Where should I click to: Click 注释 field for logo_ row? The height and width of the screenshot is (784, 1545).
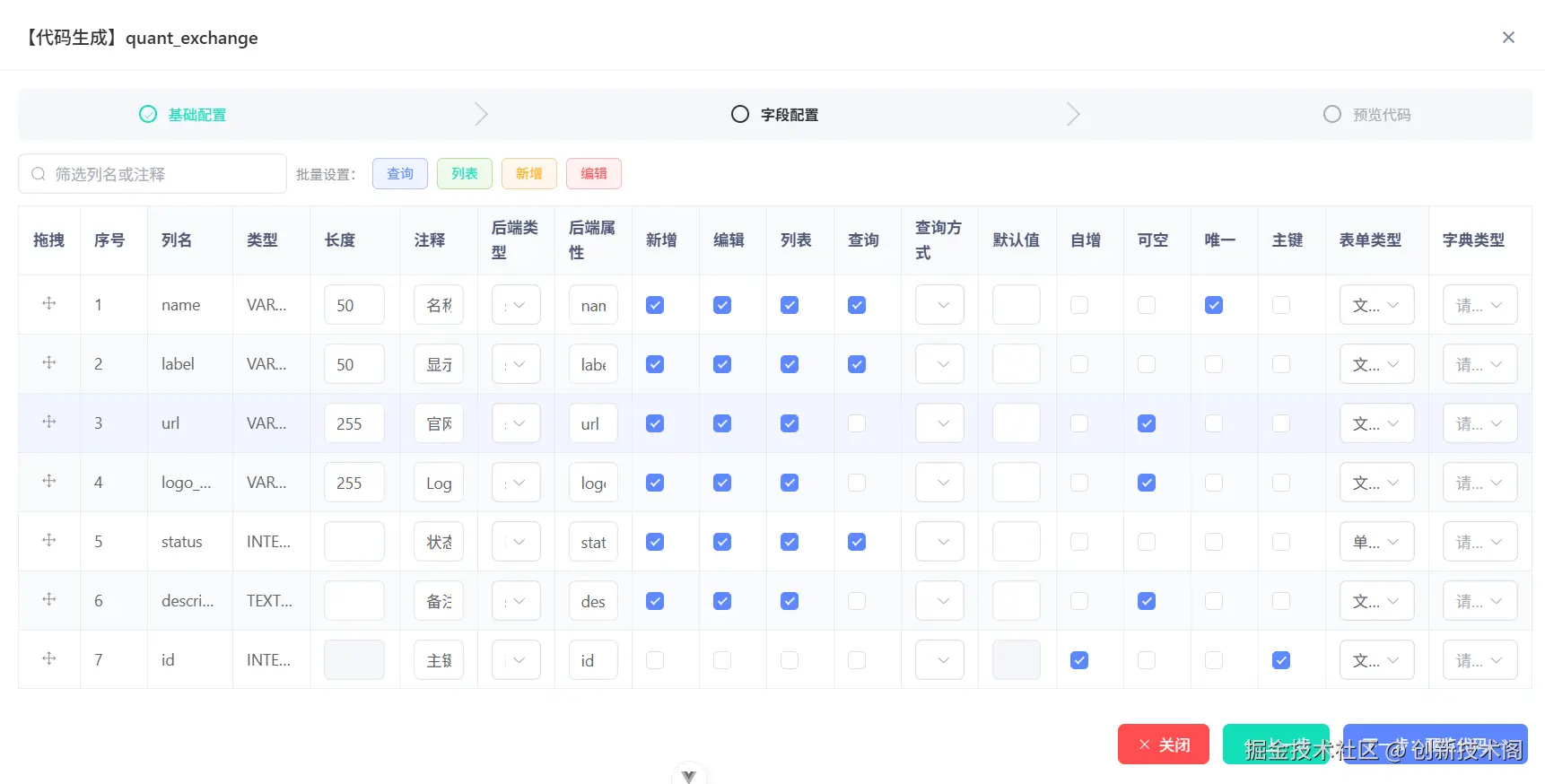point(439,483)
